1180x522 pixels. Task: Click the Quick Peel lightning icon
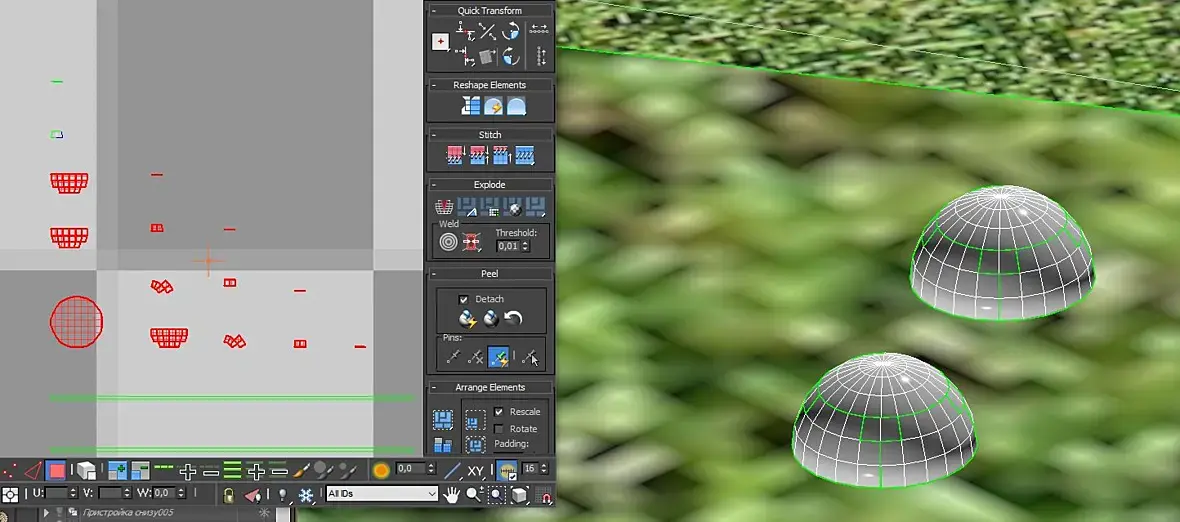[468, 319]
